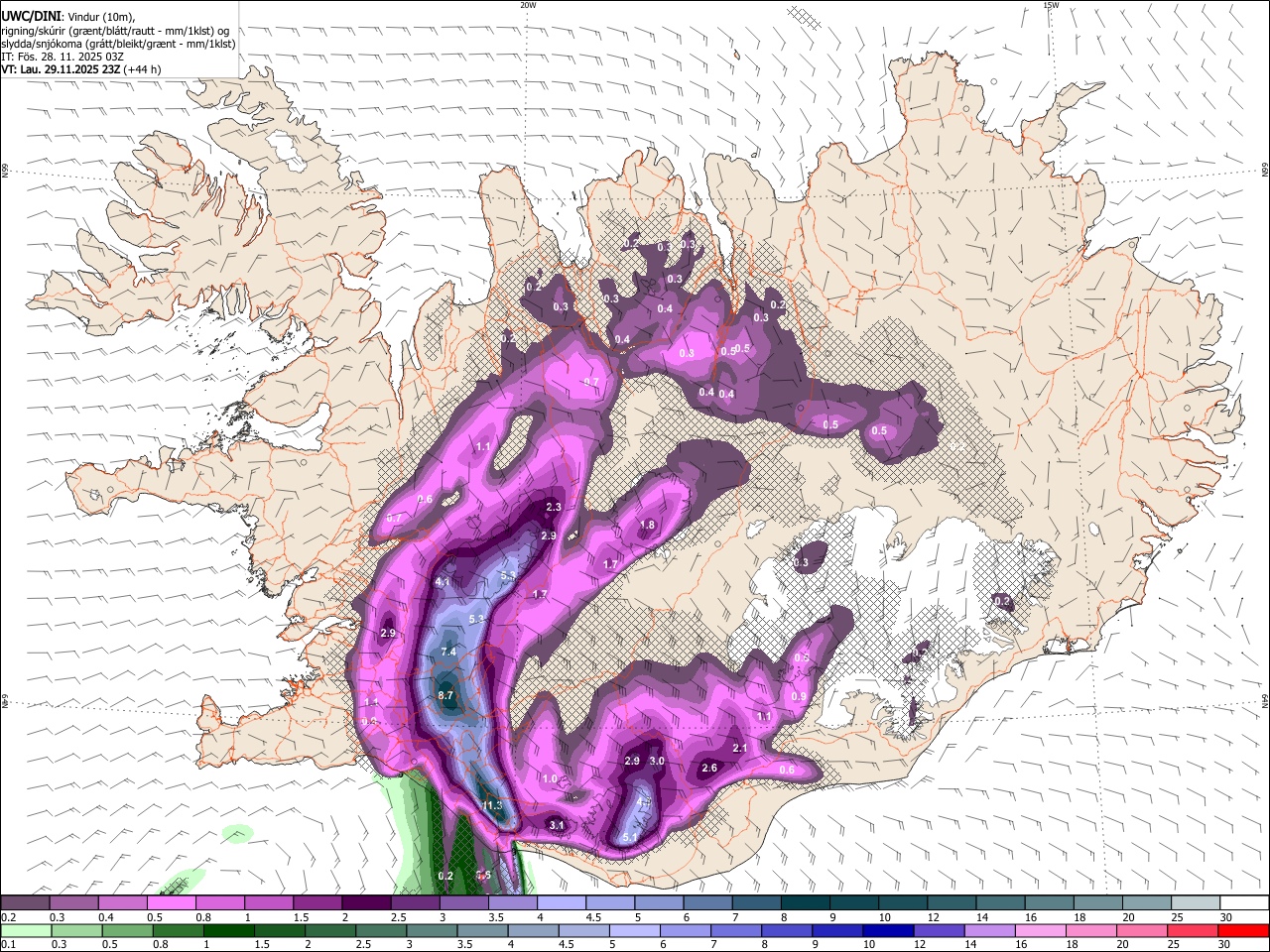Screen dimensions: 1270x952
Task: Click the '0.2' label at the start of the snow legend
Action: 8,917
